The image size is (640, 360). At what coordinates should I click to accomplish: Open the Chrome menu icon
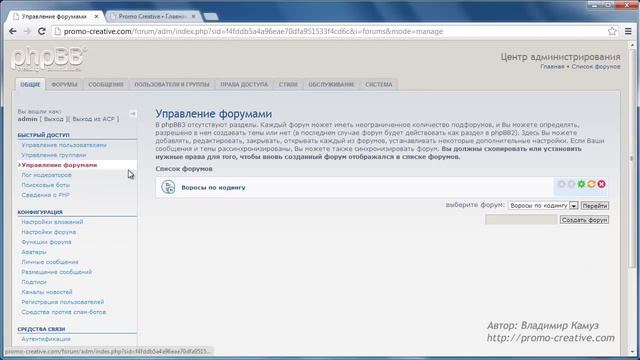(628, 31)
